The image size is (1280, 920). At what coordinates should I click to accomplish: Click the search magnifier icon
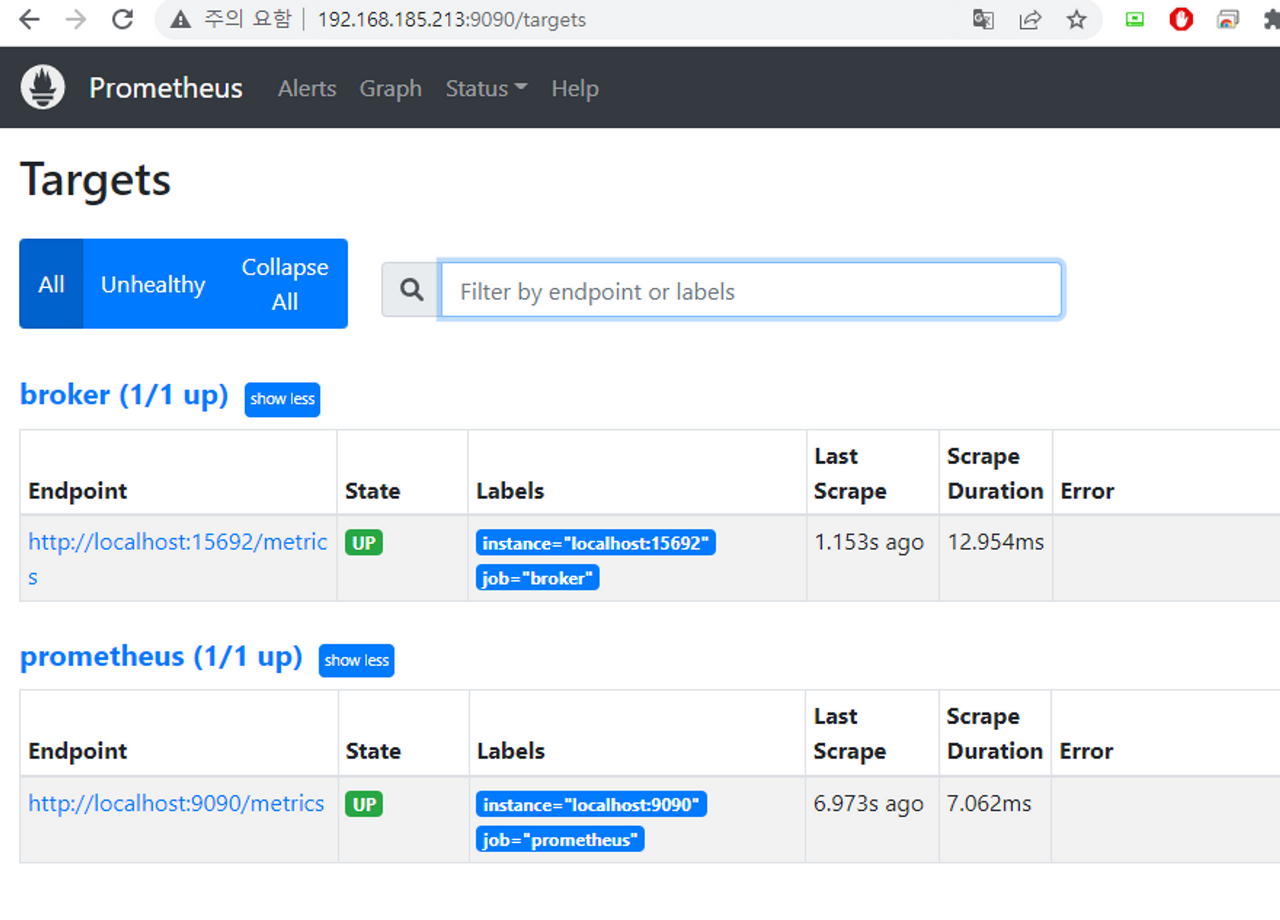(411, 290)
